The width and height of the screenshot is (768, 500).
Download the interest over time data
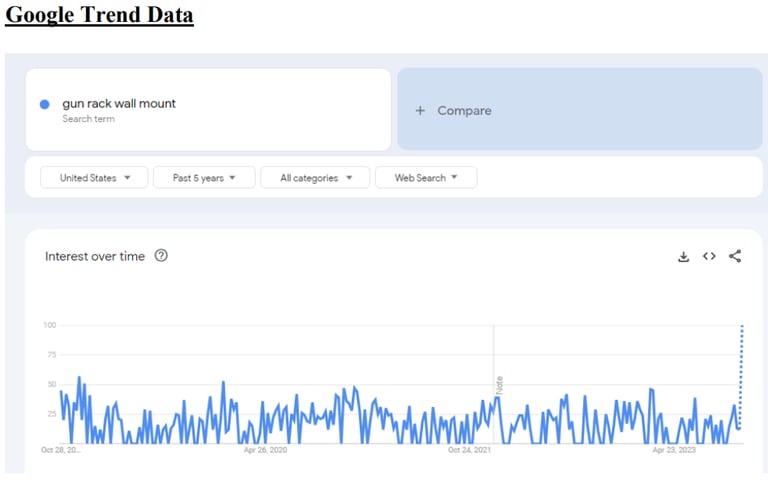click(684, 257)
